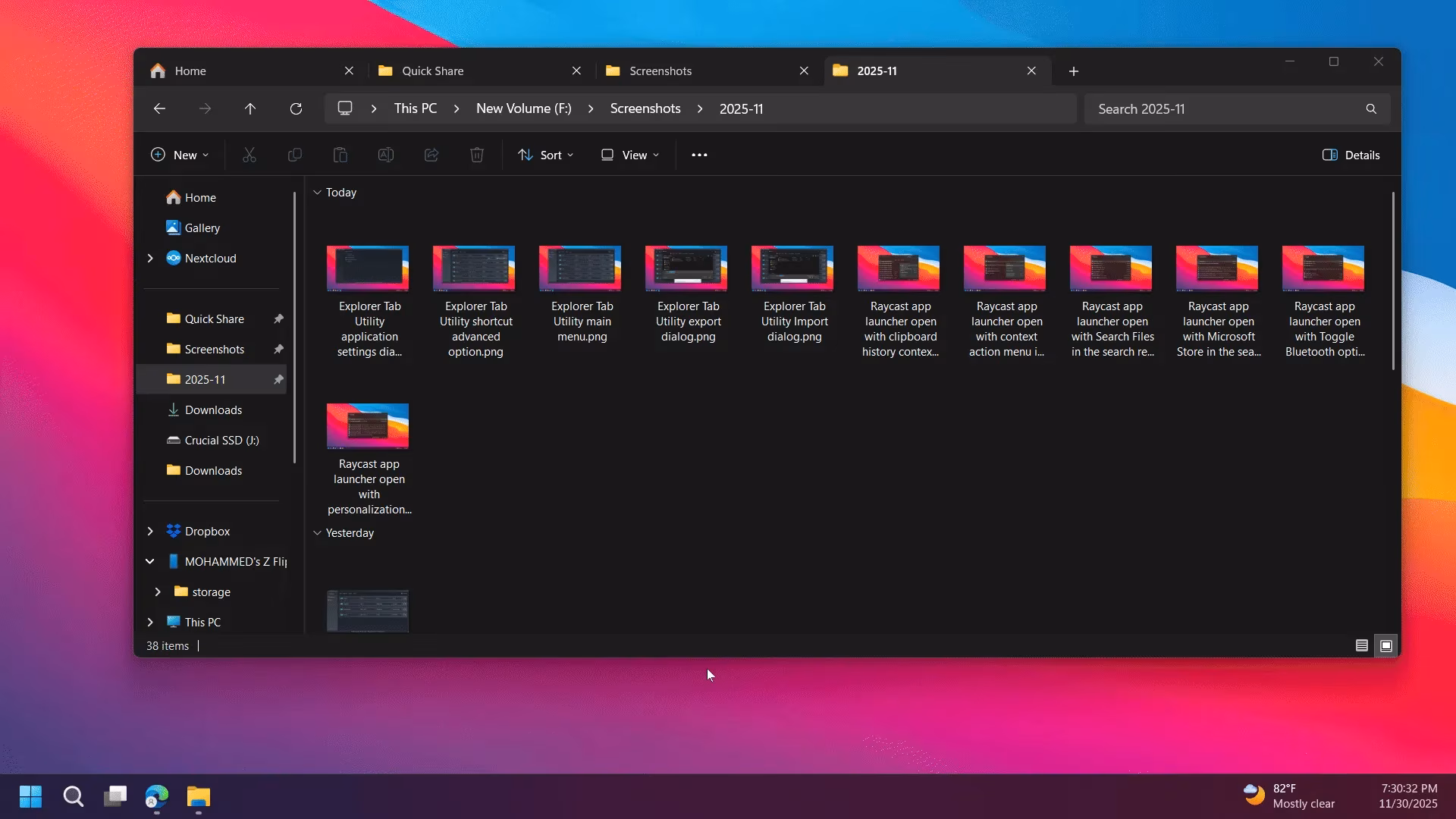Image resolution: width=1456 pixels, height=819 pixels.
Task: Expand the Nextcloud tree node
Action: click(150, 258)
